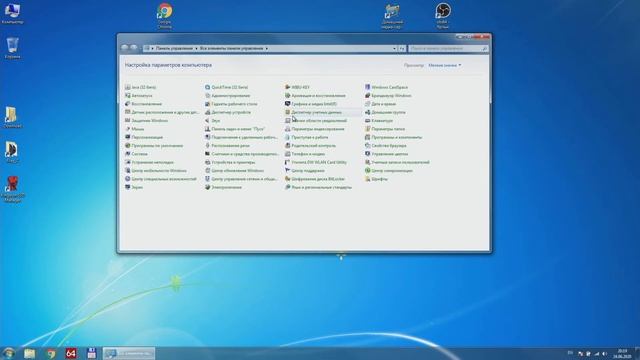Open Администрирование item

click(x=227, y=96)
